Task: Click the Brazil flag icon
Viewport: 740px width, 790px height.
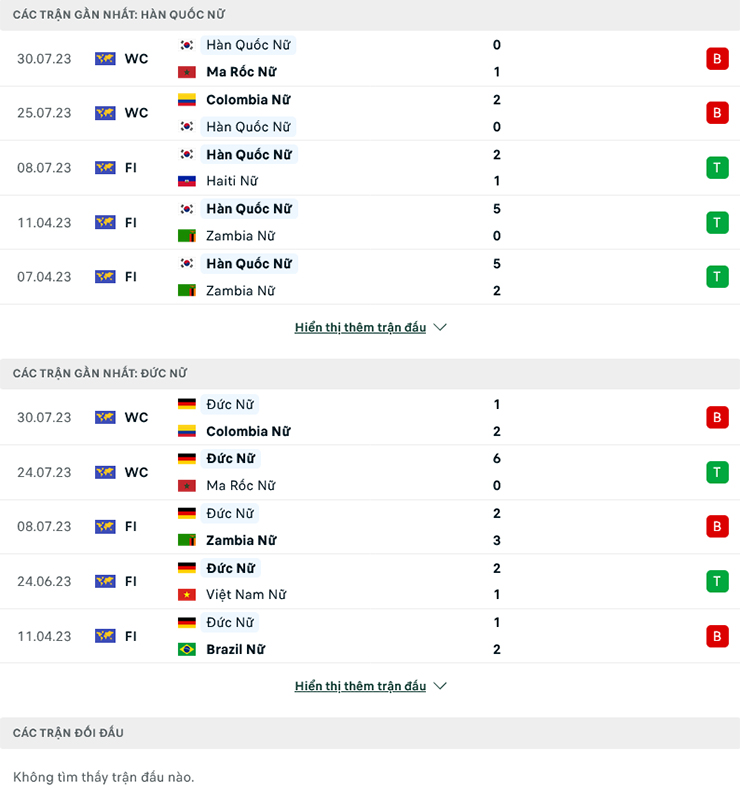Action: coord(187,649)
